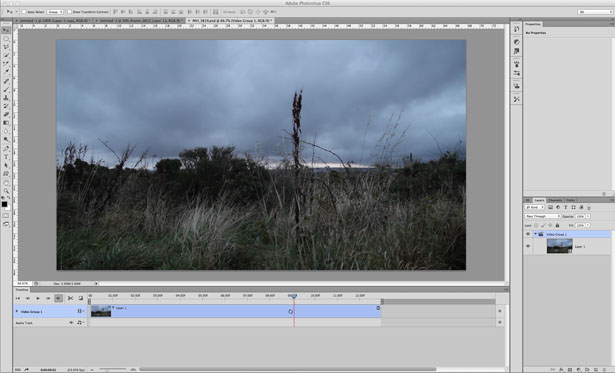
Task: Step to next frame in Timeline
Action: pos(48,298)
